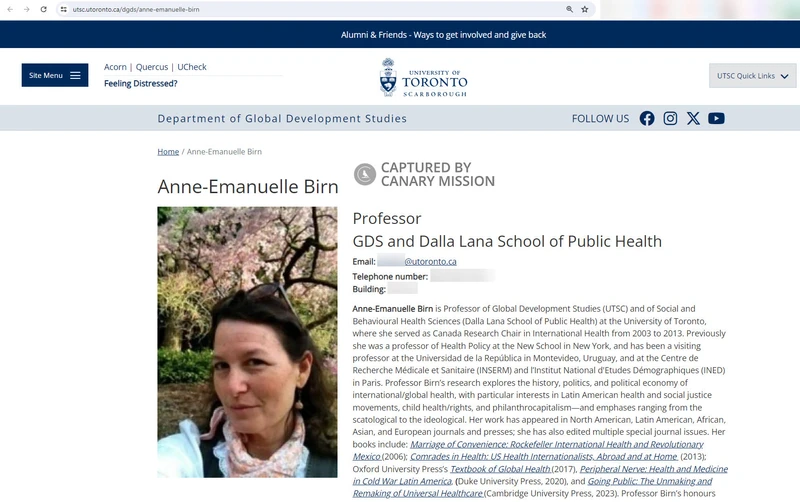The image size is (800, 502).
Task: Click the browser zoom magnifier icon
Action: [x=570, y=9]
